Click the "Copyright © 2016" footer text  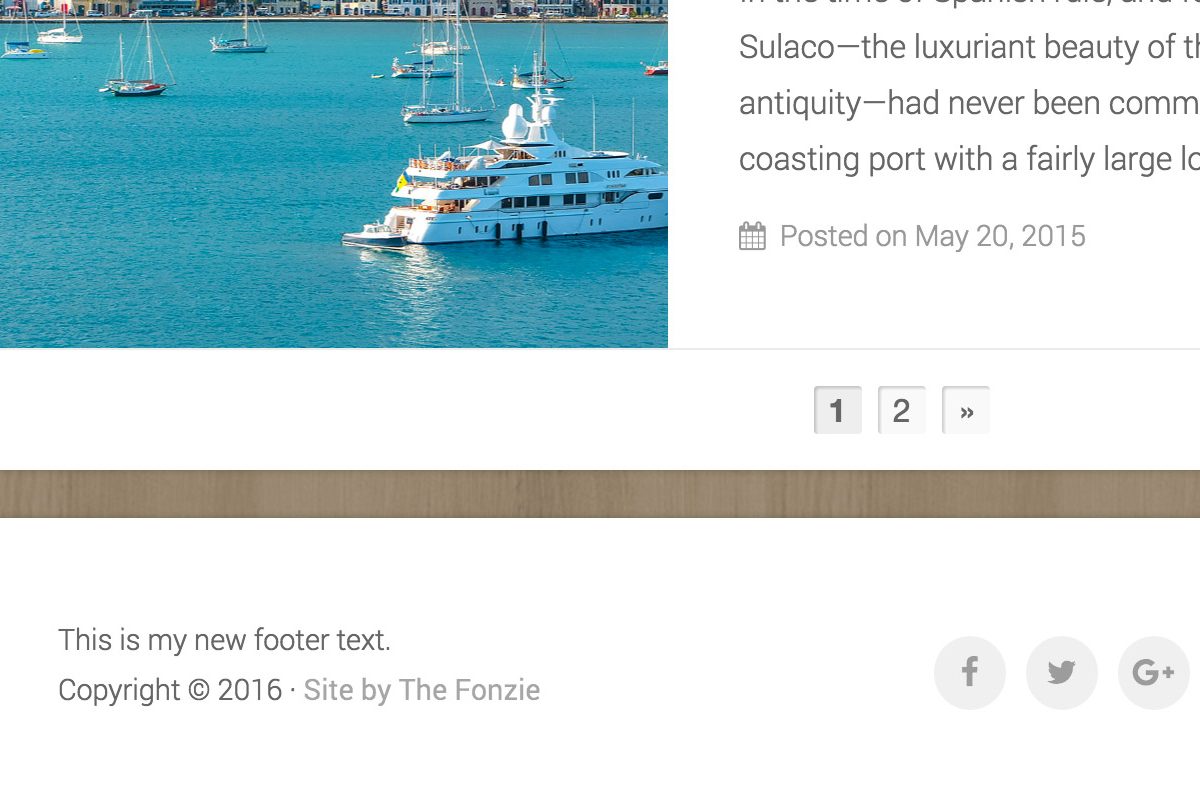pos(170,690)
